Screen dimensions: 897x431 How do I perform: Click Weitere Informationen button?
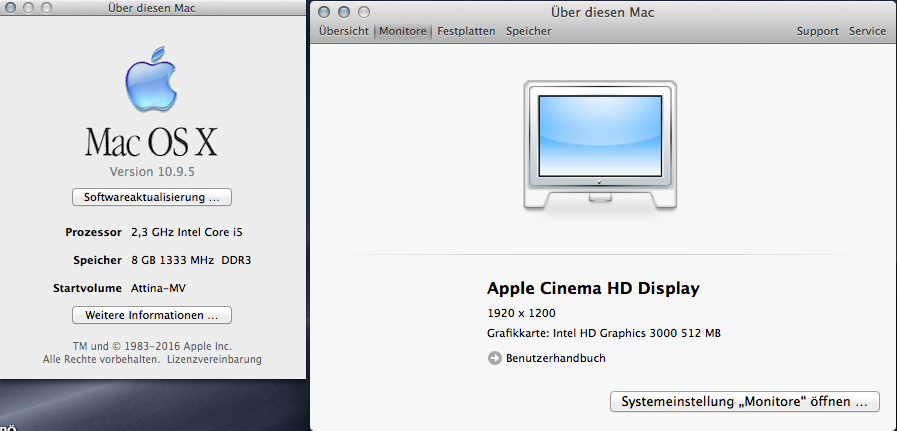152,315
